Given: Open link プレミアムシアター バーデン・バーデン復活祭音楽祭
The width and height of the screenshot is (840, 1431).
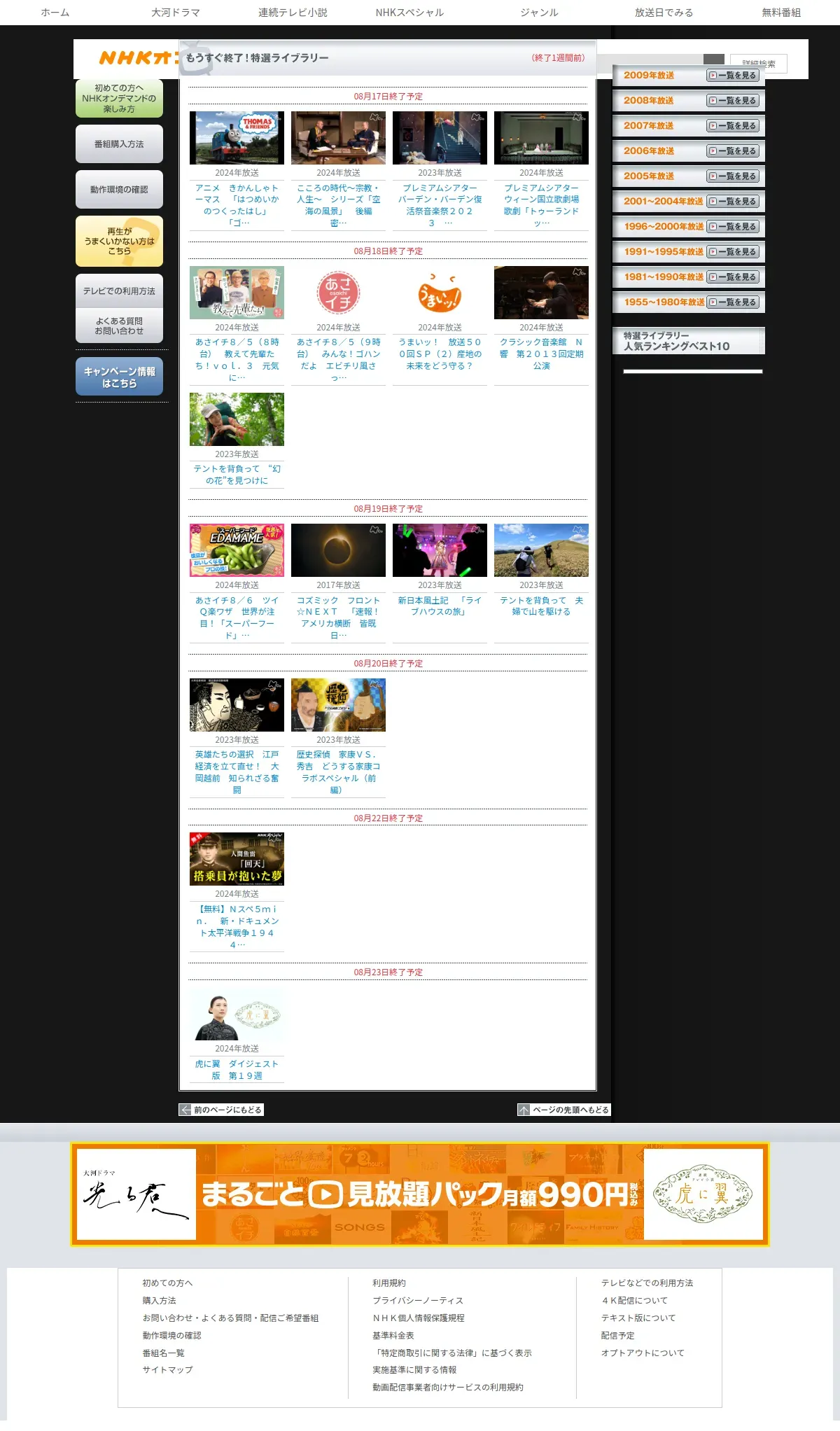Looking at the screenshot, I should 440,205.
